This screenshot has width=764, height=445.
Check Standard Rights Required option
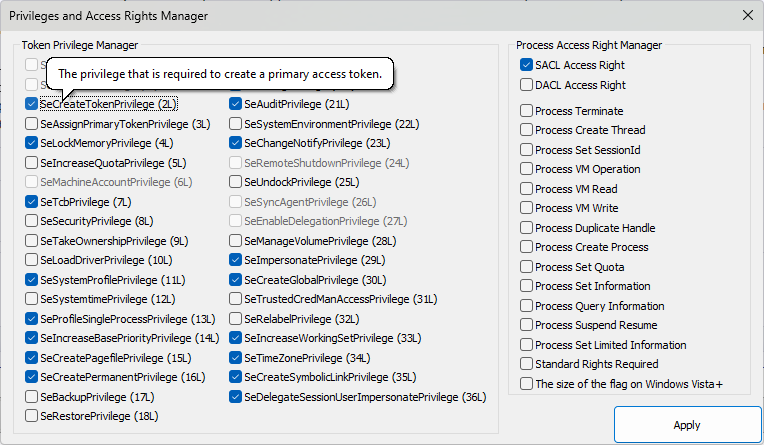tap(527, 364)
